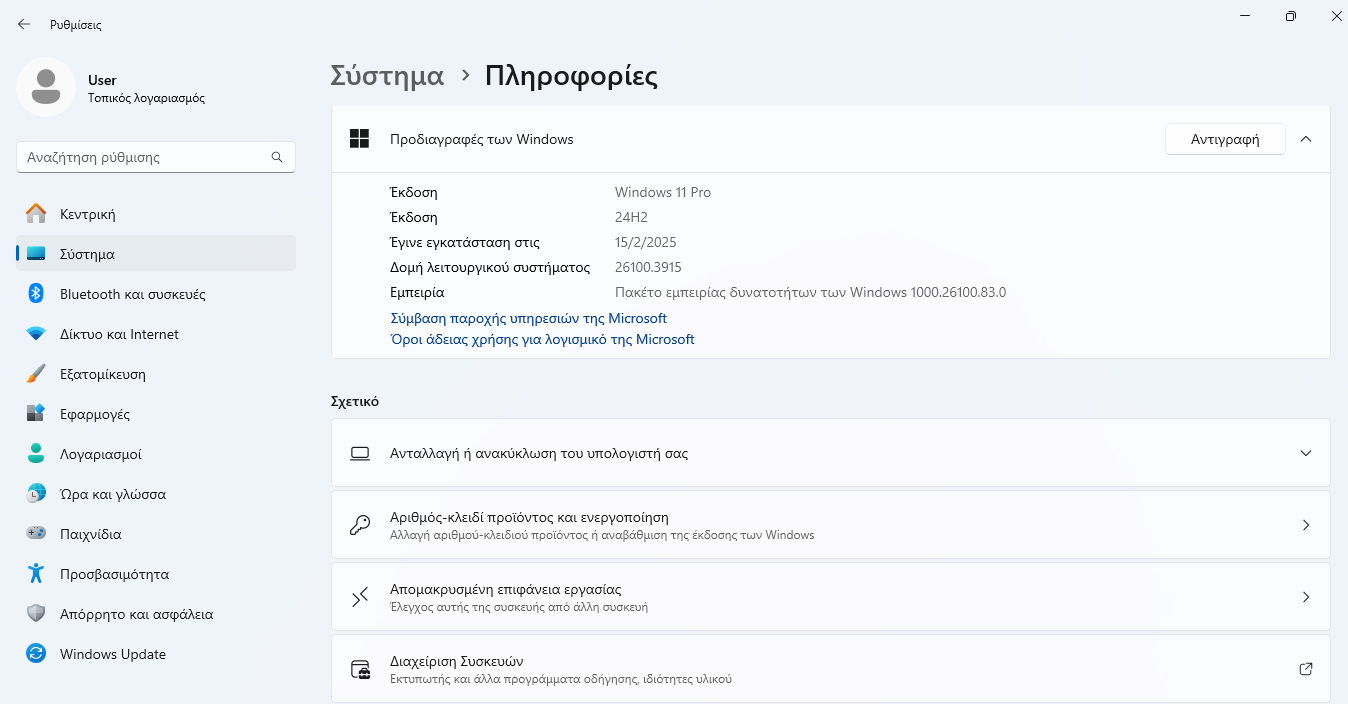Click the laptop icon for trade-in row

tap(360, 453)
